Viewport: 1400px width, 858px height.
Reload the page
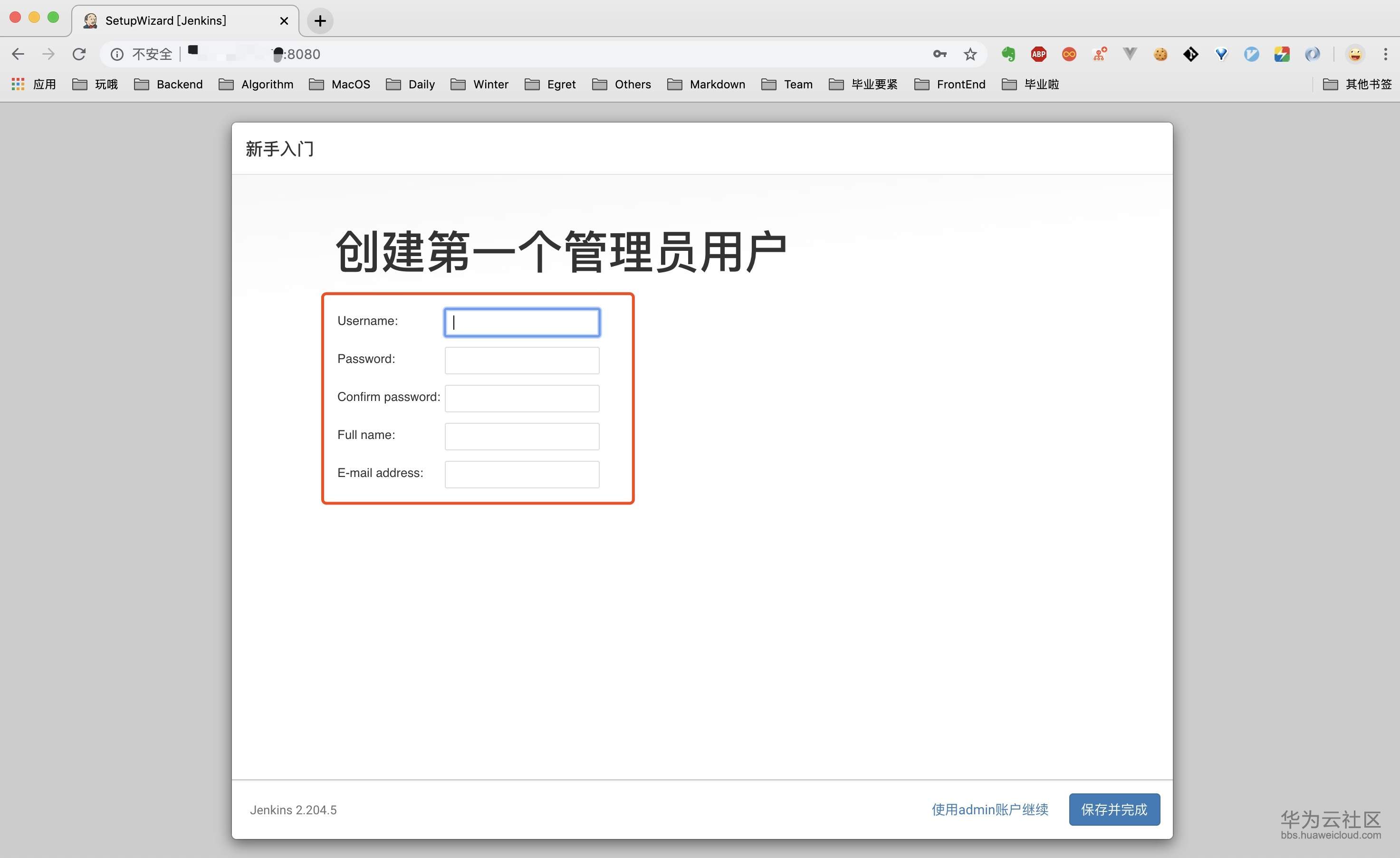(x=79, y=54)
